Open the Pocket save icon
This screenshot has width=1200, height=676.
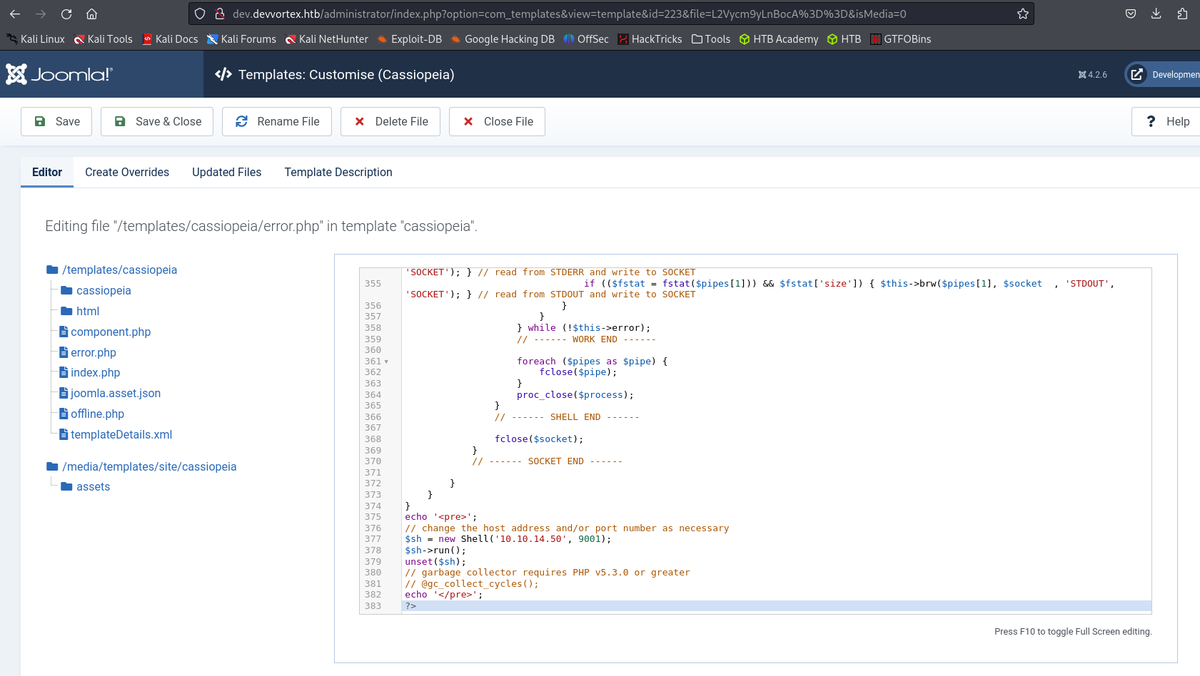1131,14
